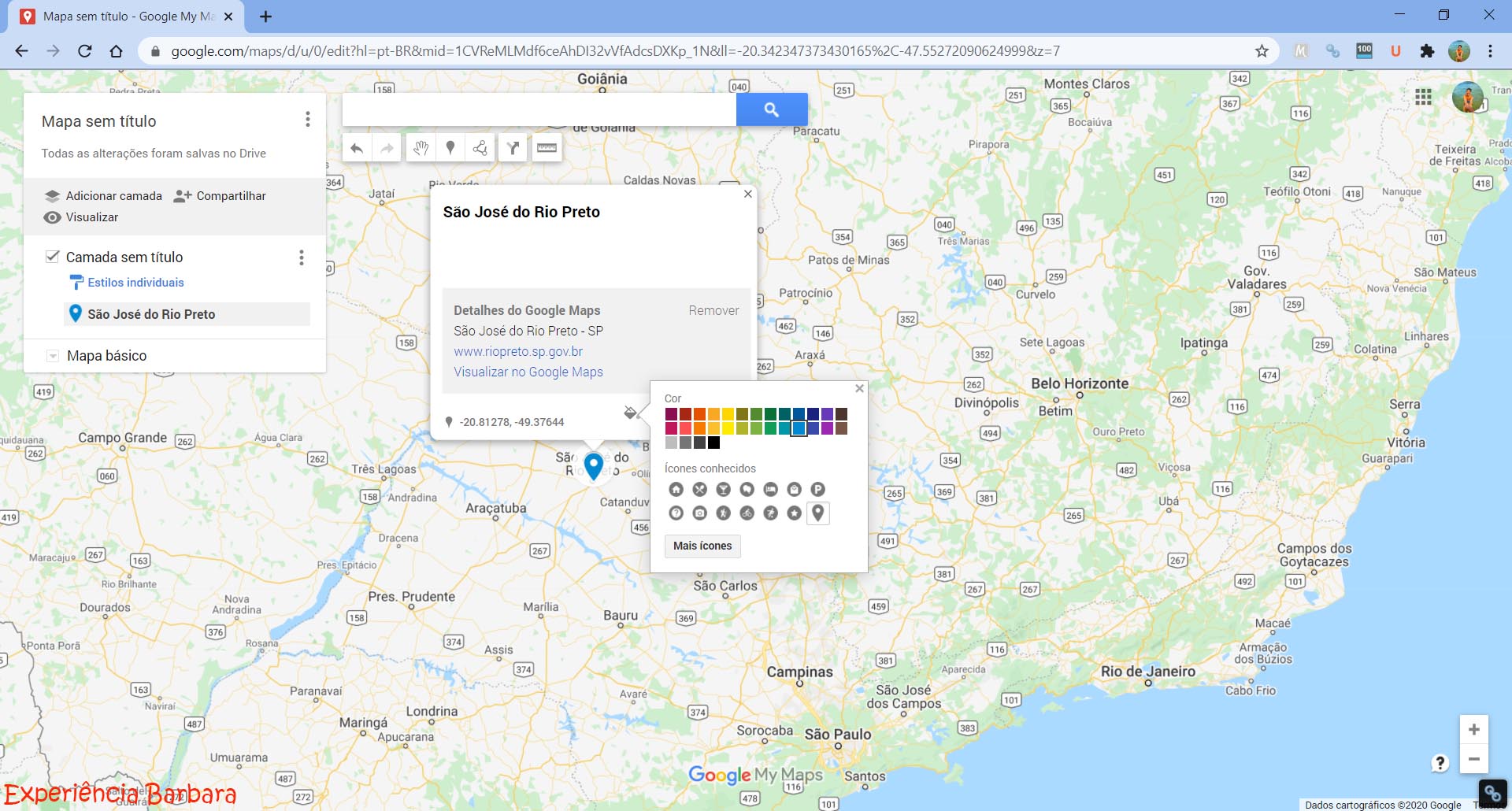Image resolution: width=1512 pixels, height=811 pixels.
Task: Uncheck the Camada sem título layer checkbox
Action: (x=52, y=257)
